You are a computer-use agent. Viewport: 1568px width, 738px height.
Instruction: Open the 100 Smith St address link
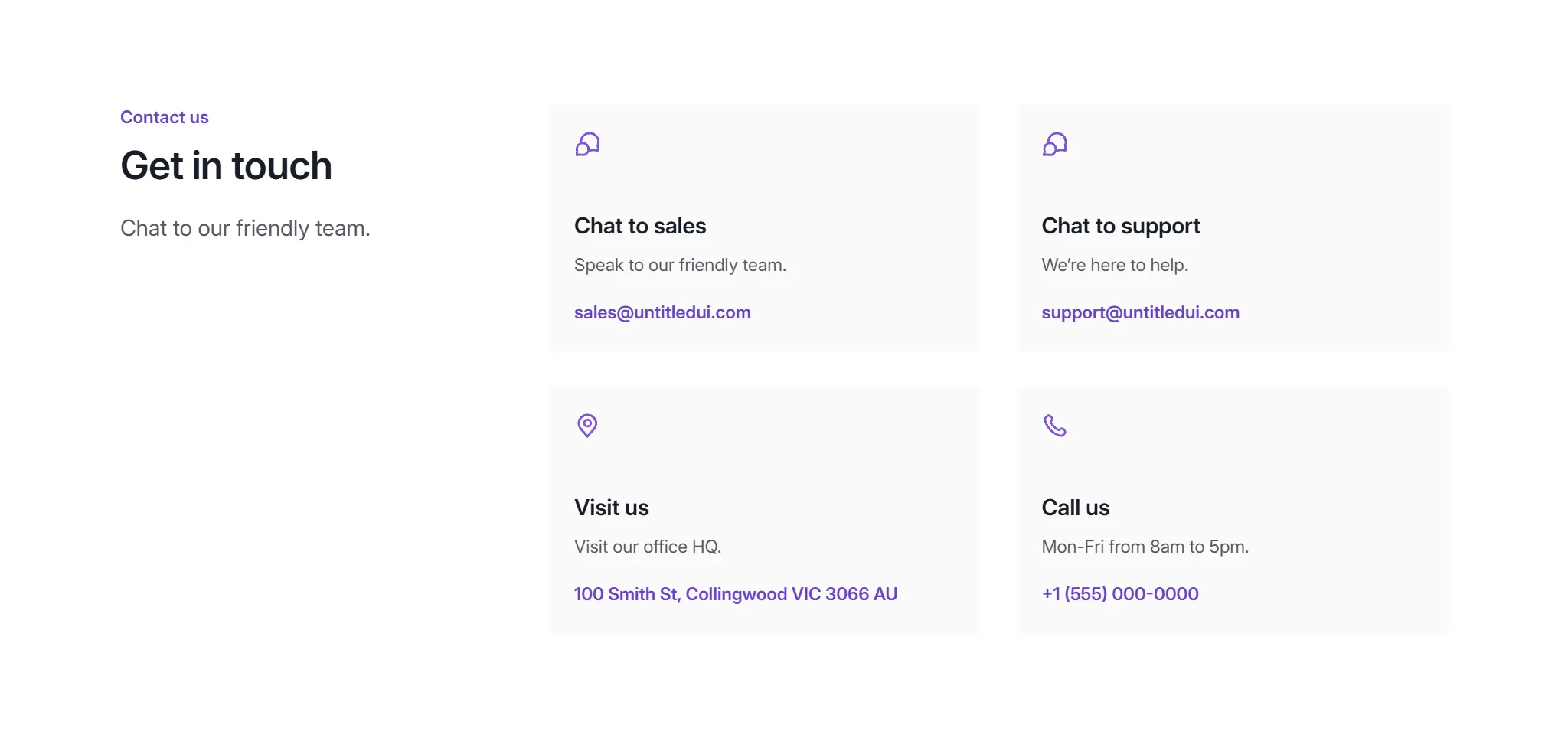tap(736, 594)
